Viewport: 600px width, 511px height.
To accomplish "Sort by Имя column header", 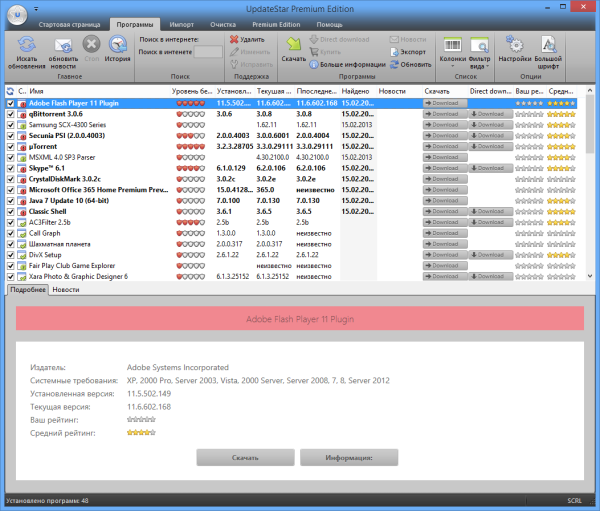I will coord(99,91).
